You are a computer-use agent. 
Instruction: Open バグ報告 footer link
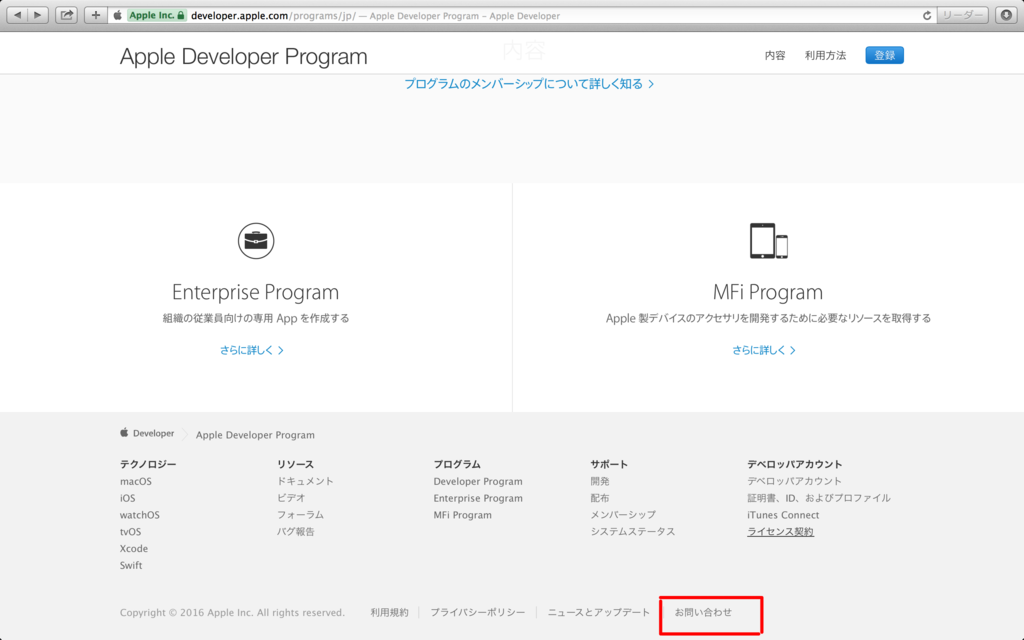296,532
